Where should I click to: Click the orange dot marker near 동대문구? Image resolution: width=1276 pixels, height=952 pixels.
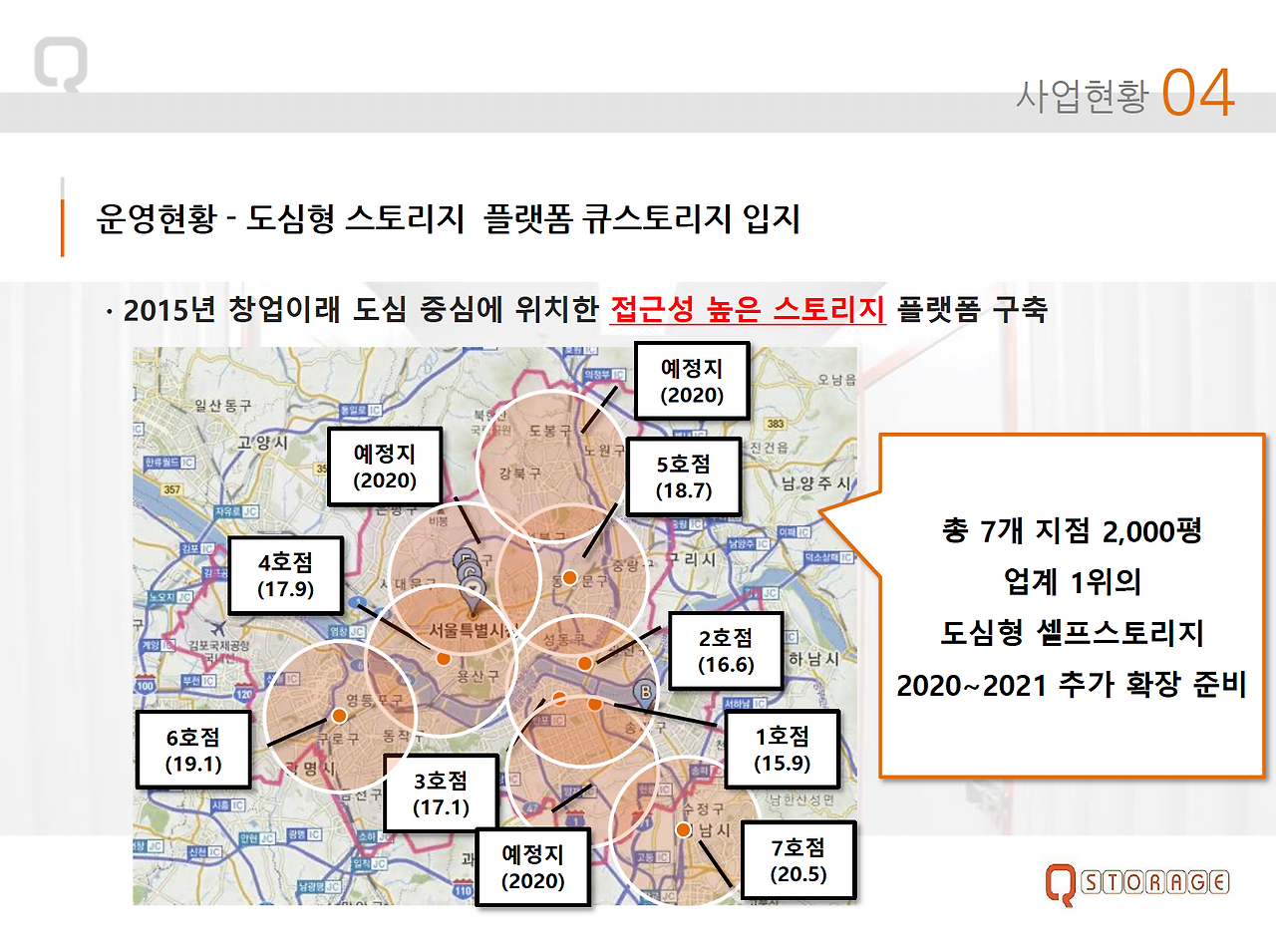(x=569, y=578)
